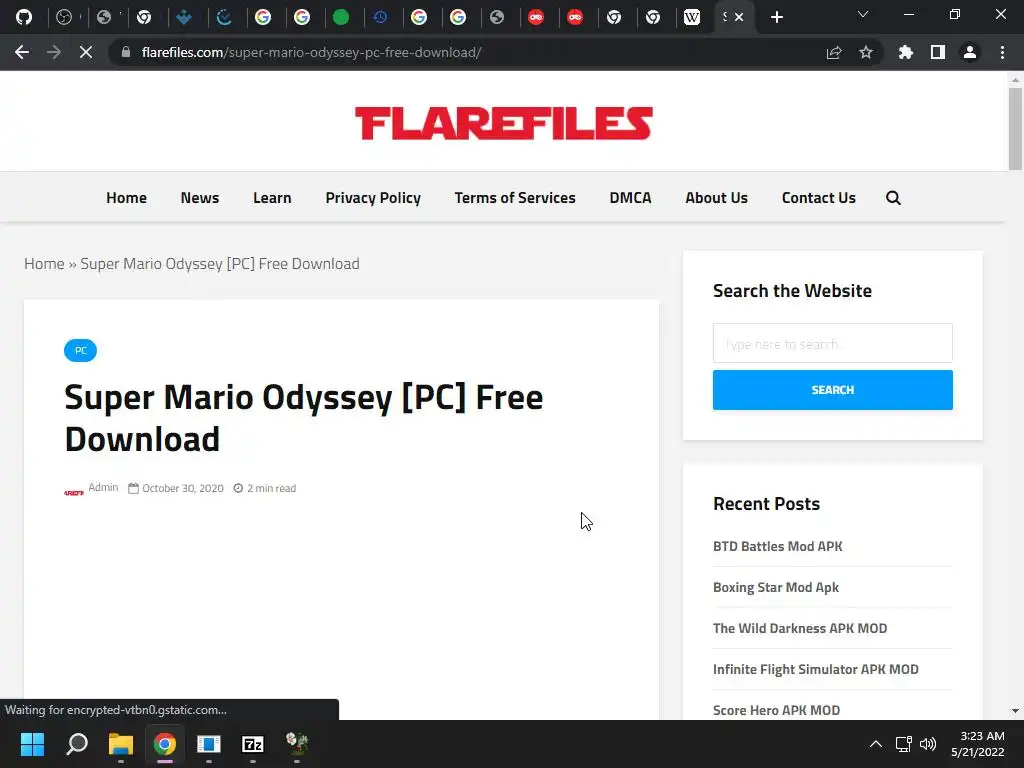This screenshot has width=1024, height=768.
Task: Open the Chrome profile icon
Action: coord(970,52)
